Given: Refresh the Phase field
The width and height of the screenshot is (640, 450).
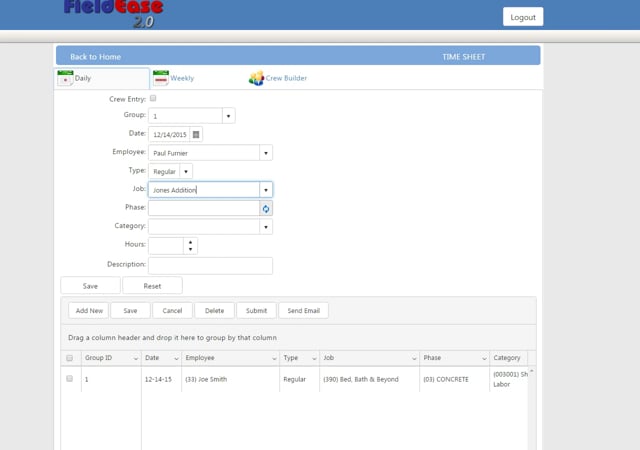Looking at the screenshot, I should (x=266, y=209).
